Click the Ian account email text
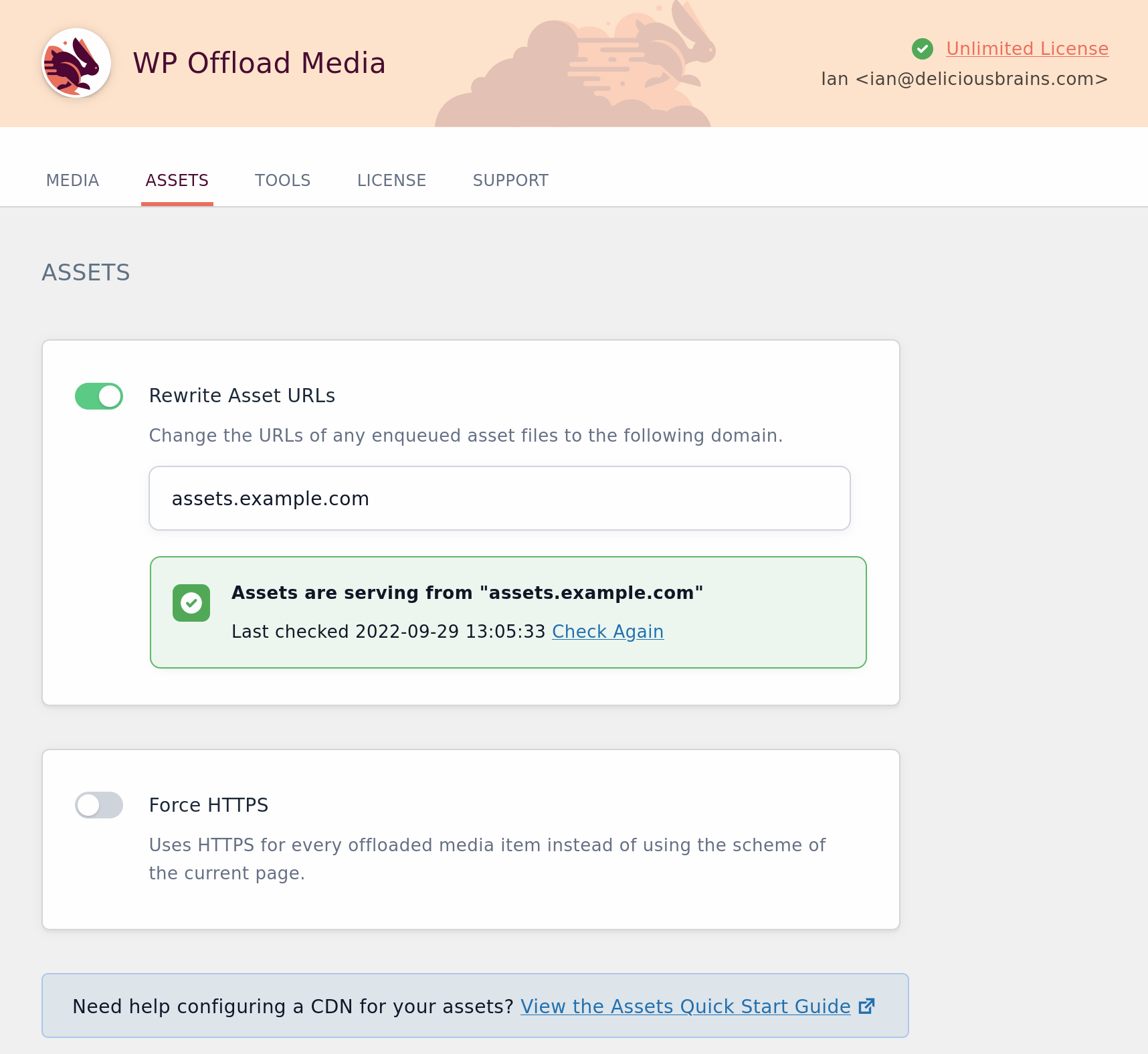The height and width of the screenshot is (1054, 1148). tap(964, 79)
